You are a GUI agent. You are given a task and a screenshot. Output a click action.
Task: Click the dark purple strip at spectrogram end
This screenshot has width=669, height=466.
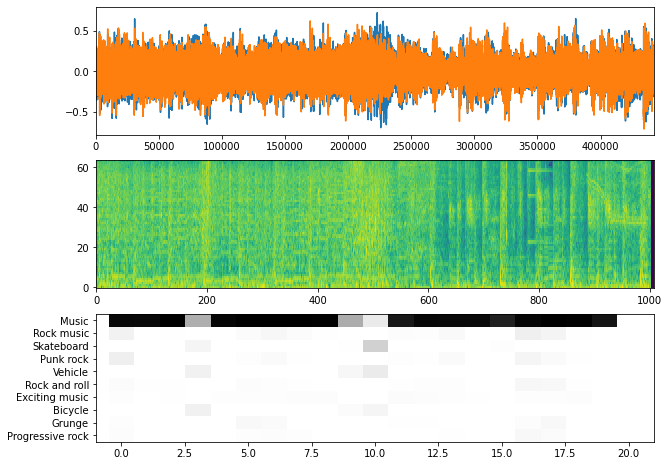[x=652, y=224]
